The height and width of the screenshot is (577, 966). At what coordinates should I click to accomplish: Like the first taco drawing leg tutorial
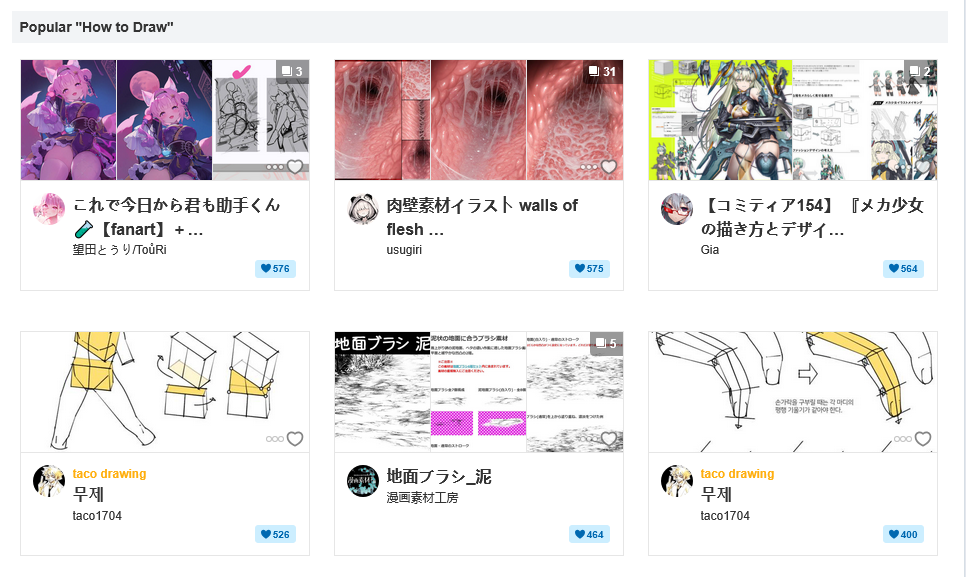tap(295, 438)
